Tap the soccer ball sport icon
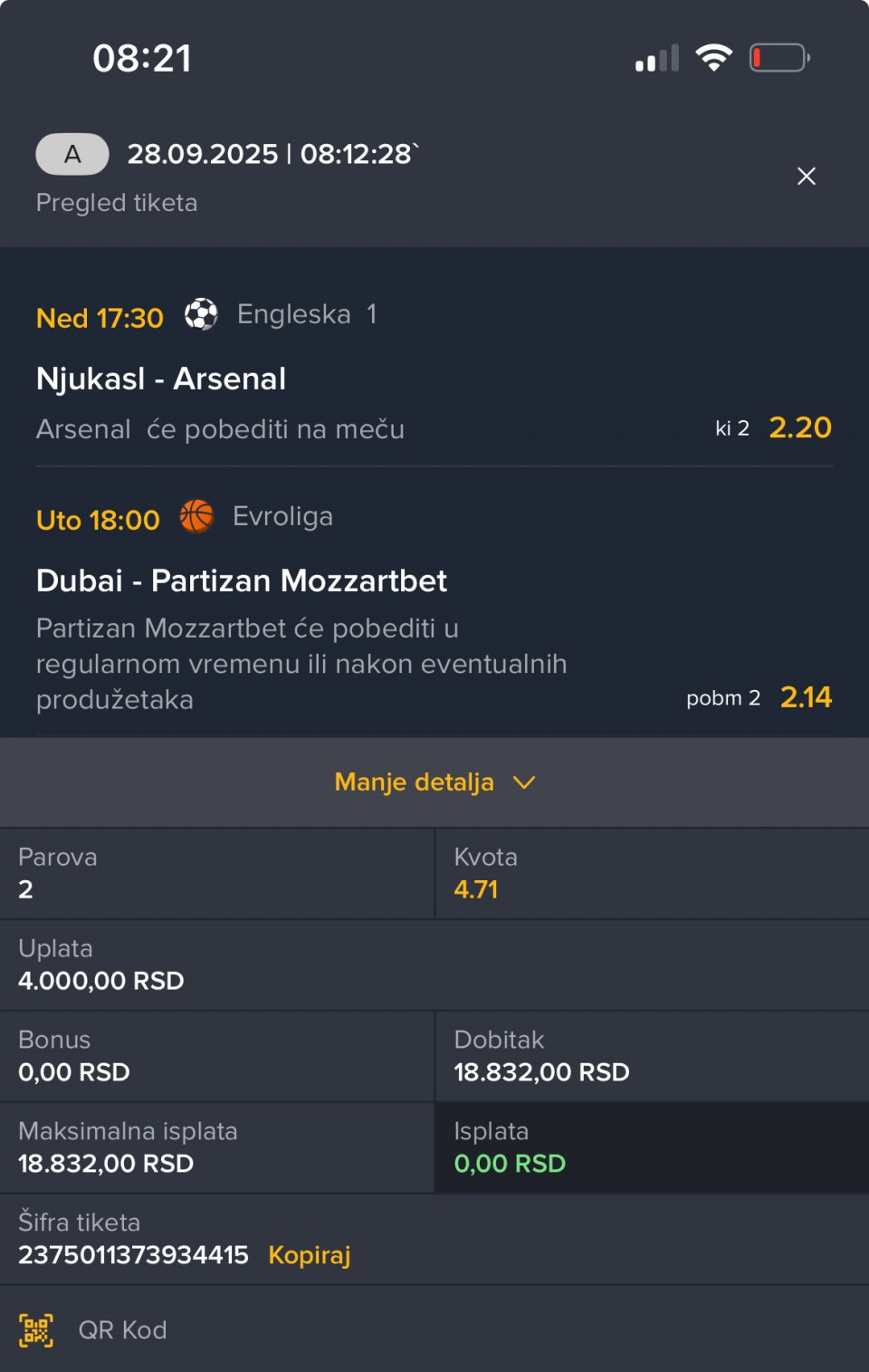869x1372 pixels. 201,315
